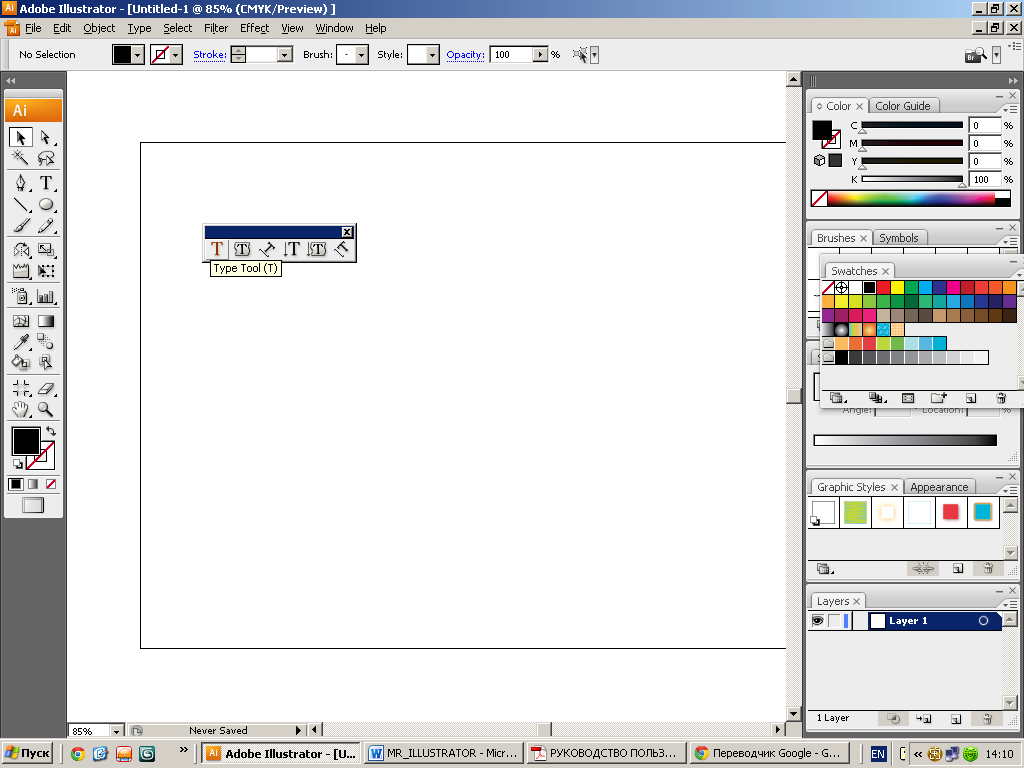Open fill color dropdown in control bar
The height and width of the screenshot is (768, 1024).
click(x=137, y=55)
